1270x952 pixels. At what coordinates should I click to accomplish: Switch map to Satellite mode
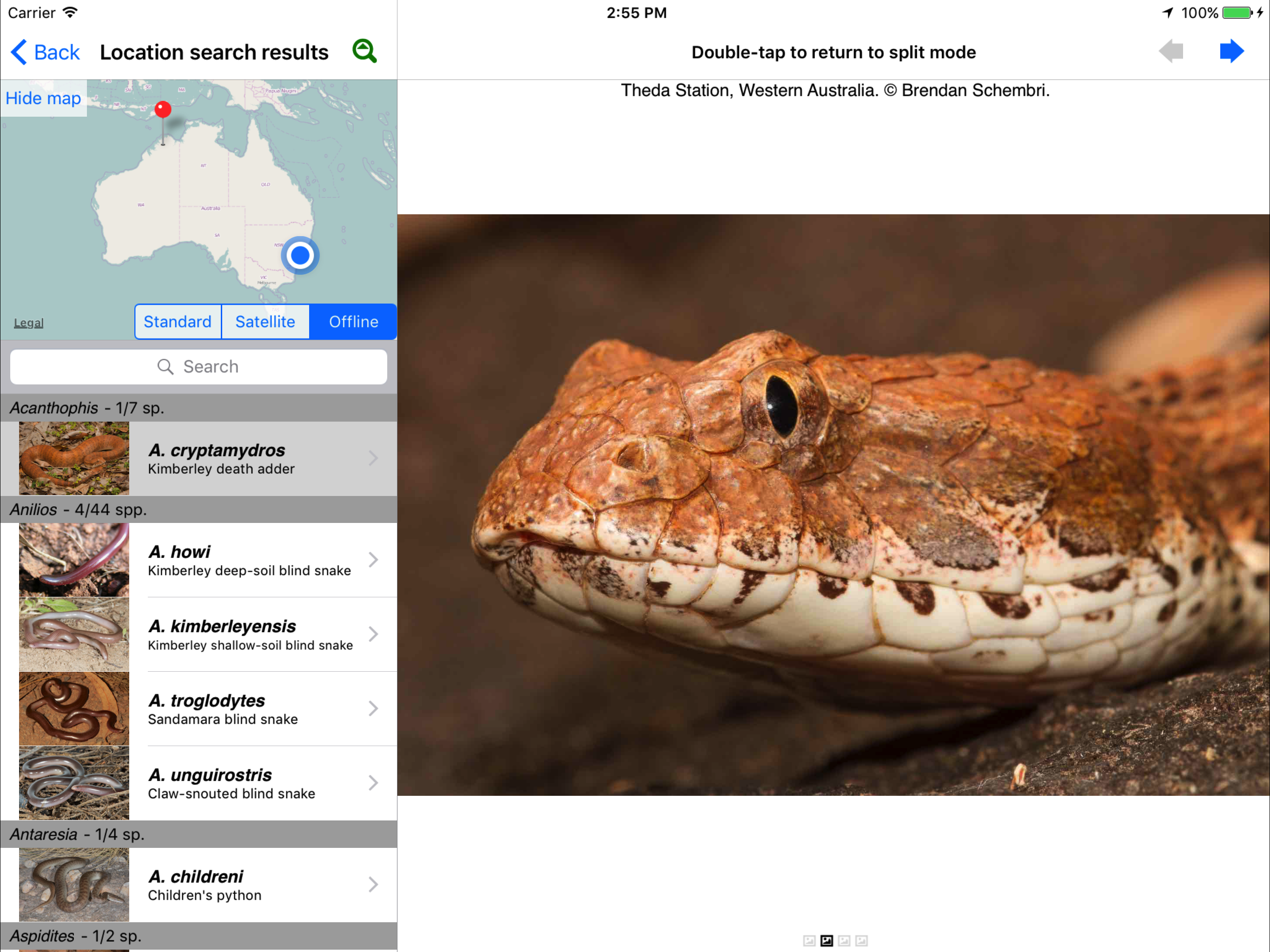pos(265,322)
